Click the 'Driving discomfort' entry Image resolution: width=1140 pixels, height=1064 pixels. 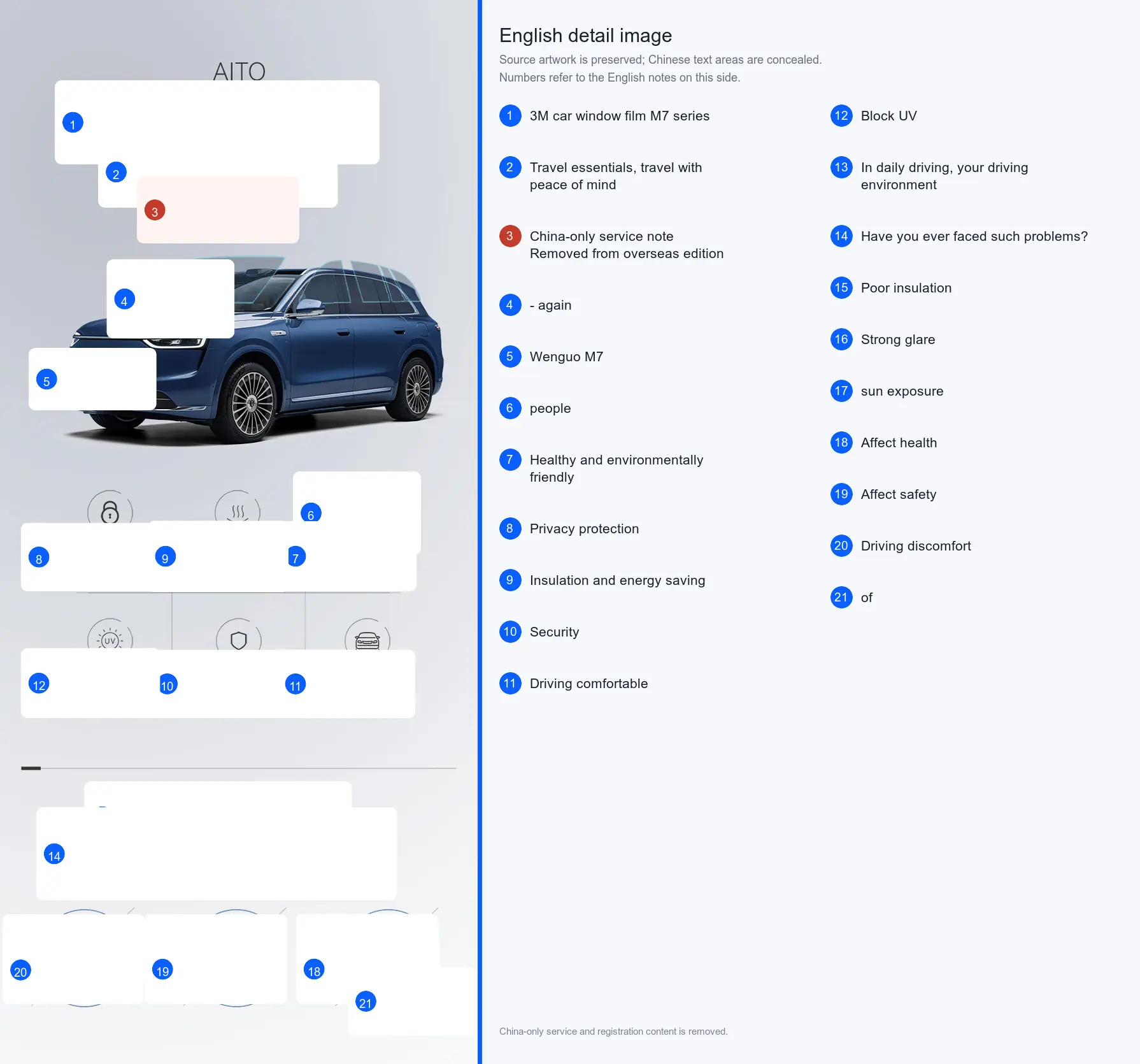916,546
